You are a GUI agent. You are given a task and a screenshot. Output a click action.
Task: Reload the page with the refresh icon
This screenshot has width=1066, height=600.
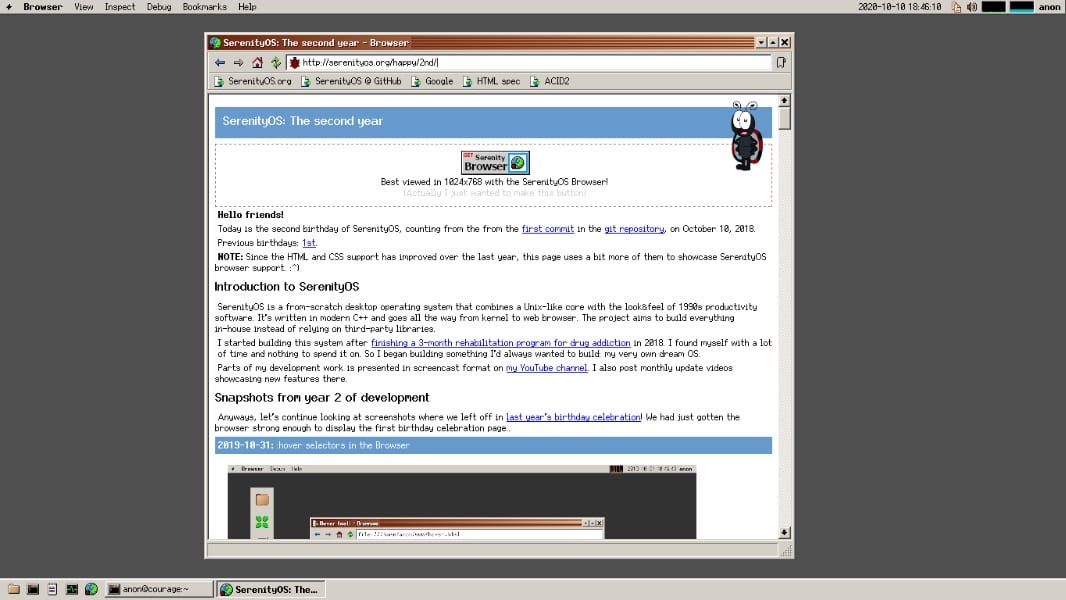pos(275,63)
